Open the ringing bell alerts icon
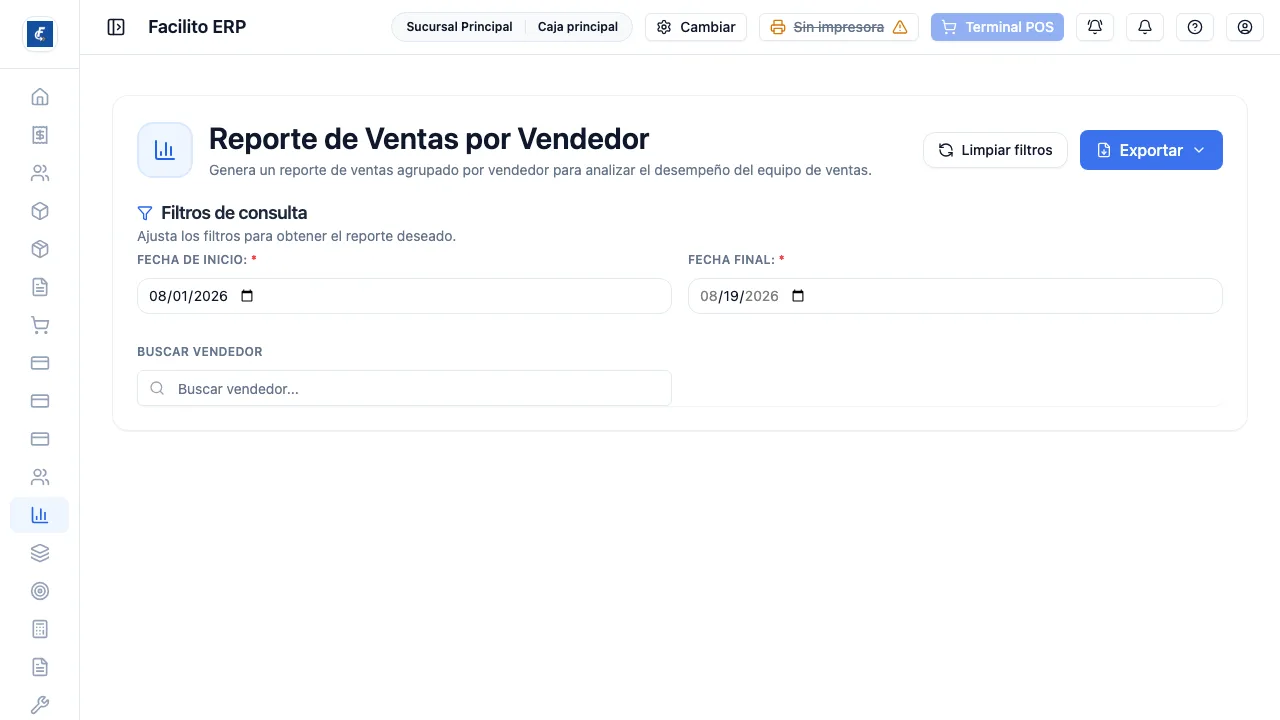 click(x=1095, y=27)
